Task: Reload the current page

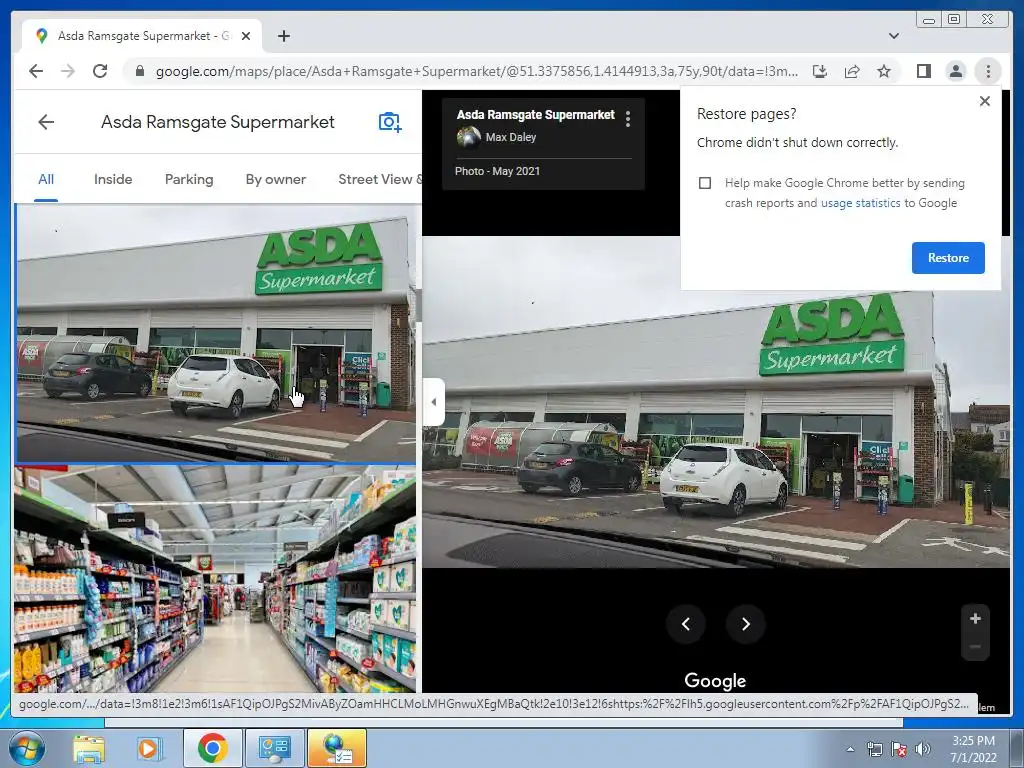Action: pyautogui.click(x=100, y=71)
